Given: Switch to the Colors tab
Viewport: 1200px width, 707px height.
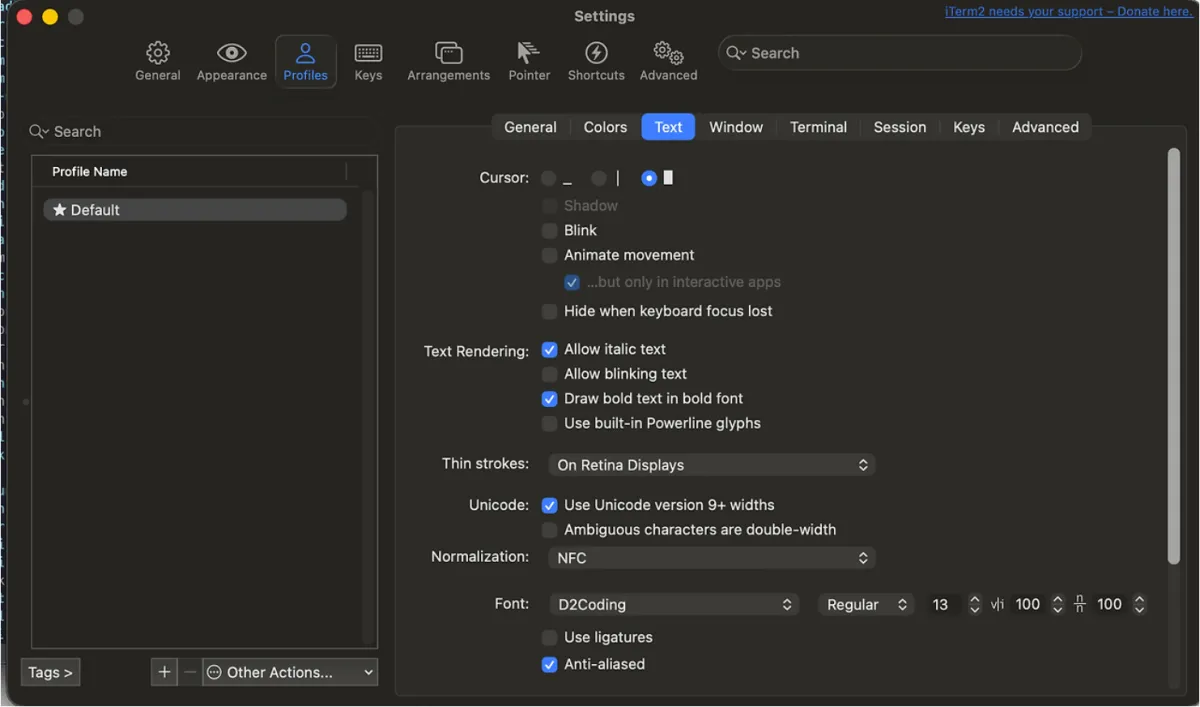Looking at the screenshot, I should (x=604, y=127).
